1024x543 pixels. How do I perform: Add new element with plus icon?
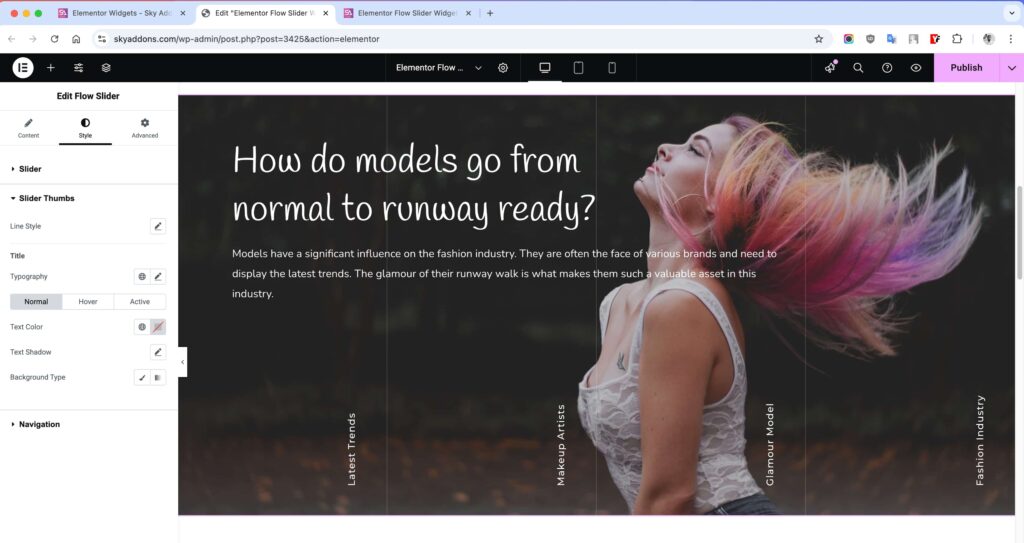pyautogui.click(x=50, y=67)
